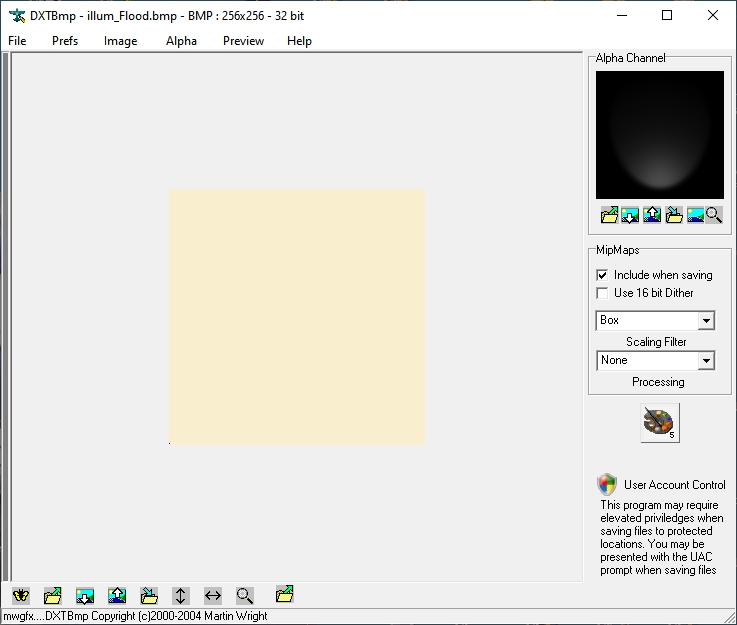Click the blue-arrow folder icon under Alpha Channel
Image resolution: width=737 pixels, height=625 pixels.
(674, 215)
